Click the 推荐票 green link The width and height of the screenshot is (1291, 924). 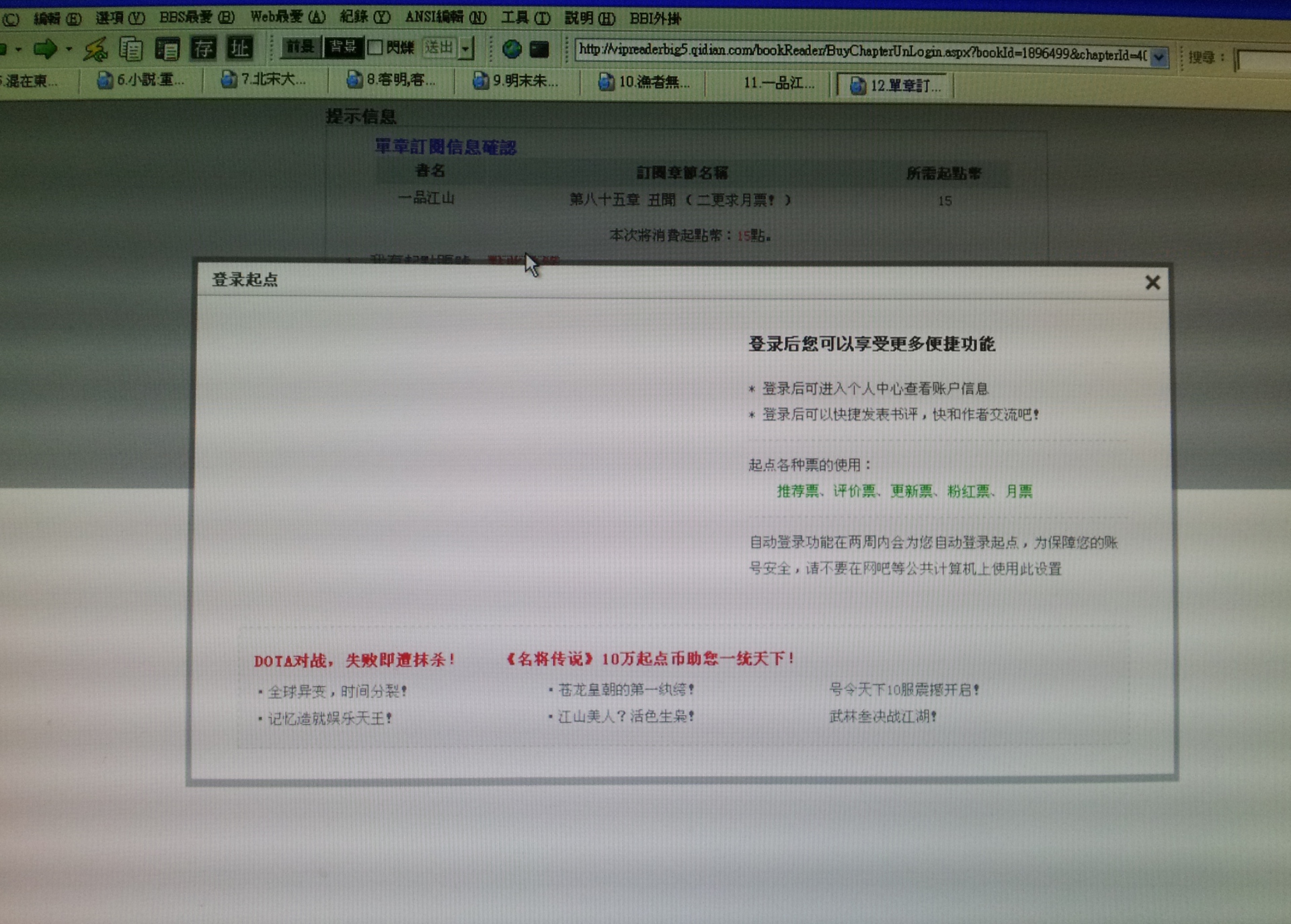[x=798, y=491]
